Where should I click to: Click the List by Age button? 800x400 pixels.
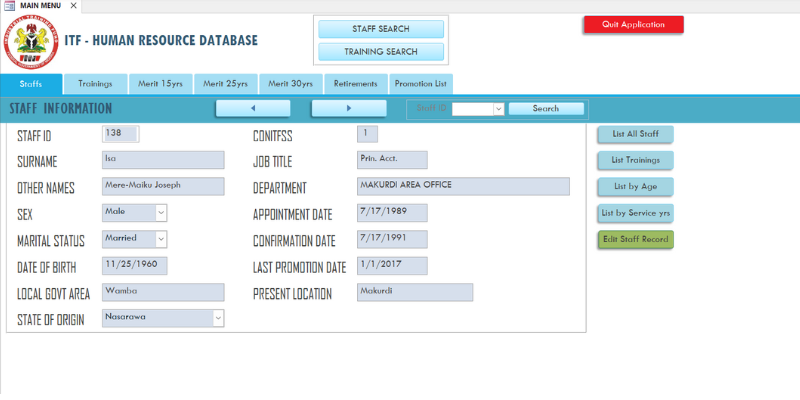click(x=635, y=187)
